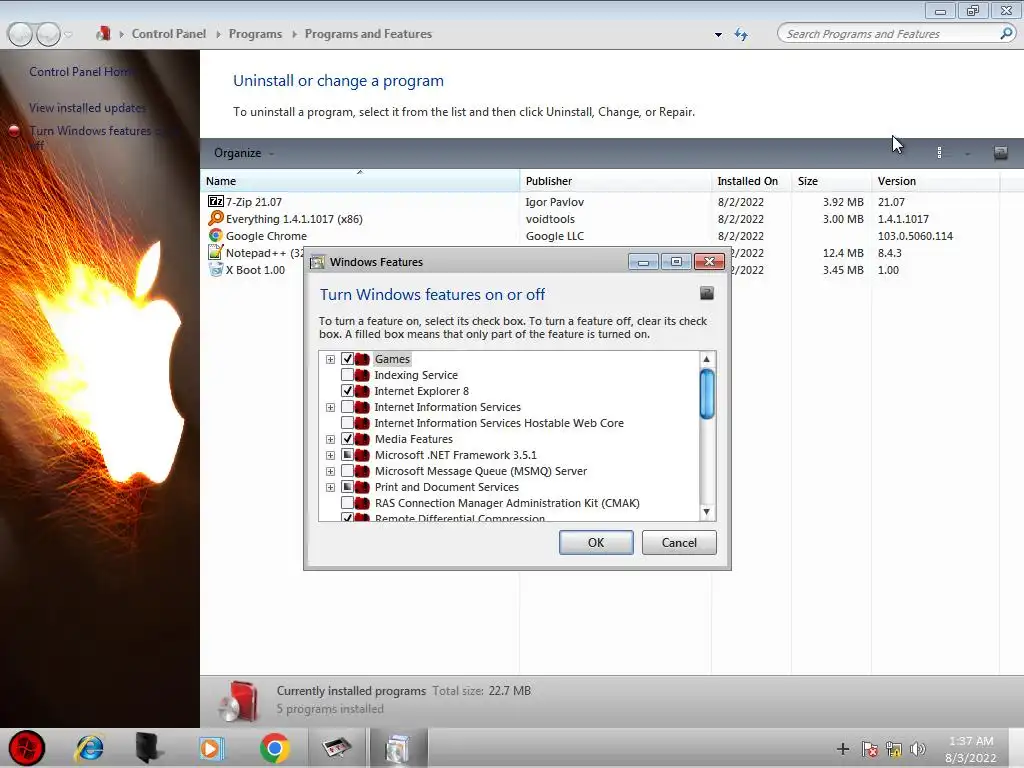
Task: Open View installed updates link
Action: point(88,108)
